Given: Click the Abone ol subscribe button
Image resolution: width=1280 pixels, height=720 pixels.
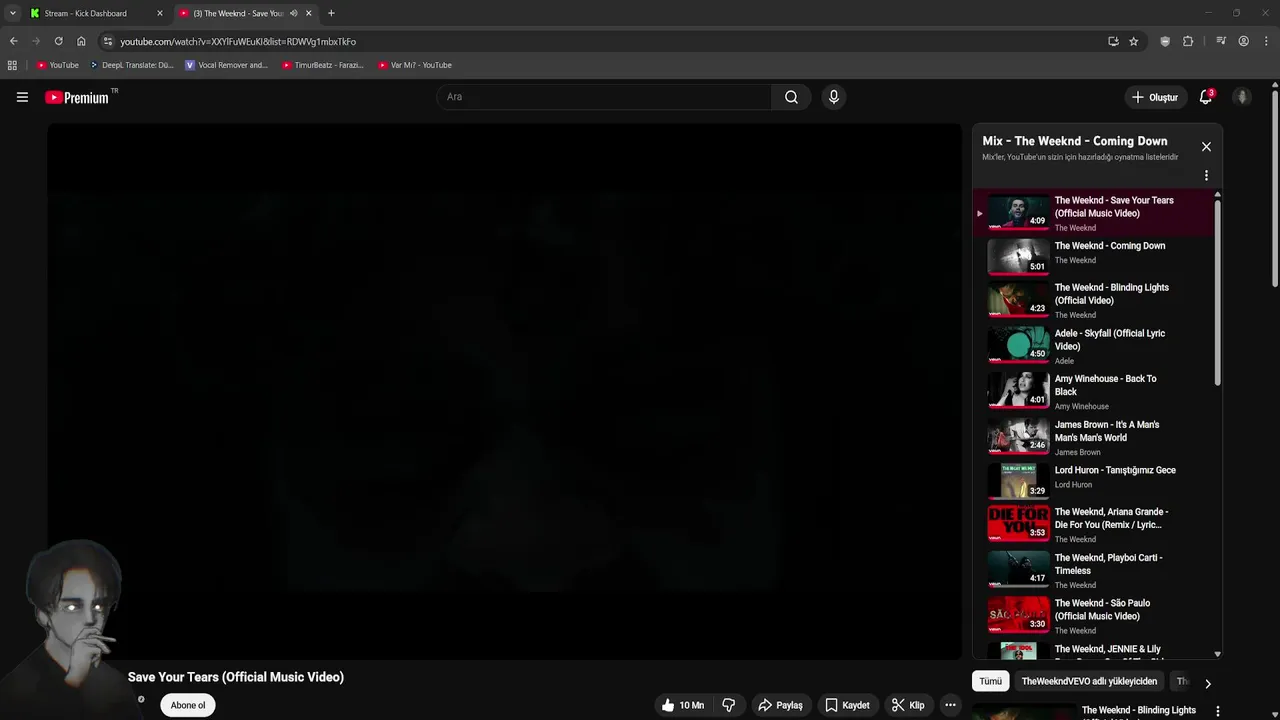Looking at the screenshot, I should [187, 705].
